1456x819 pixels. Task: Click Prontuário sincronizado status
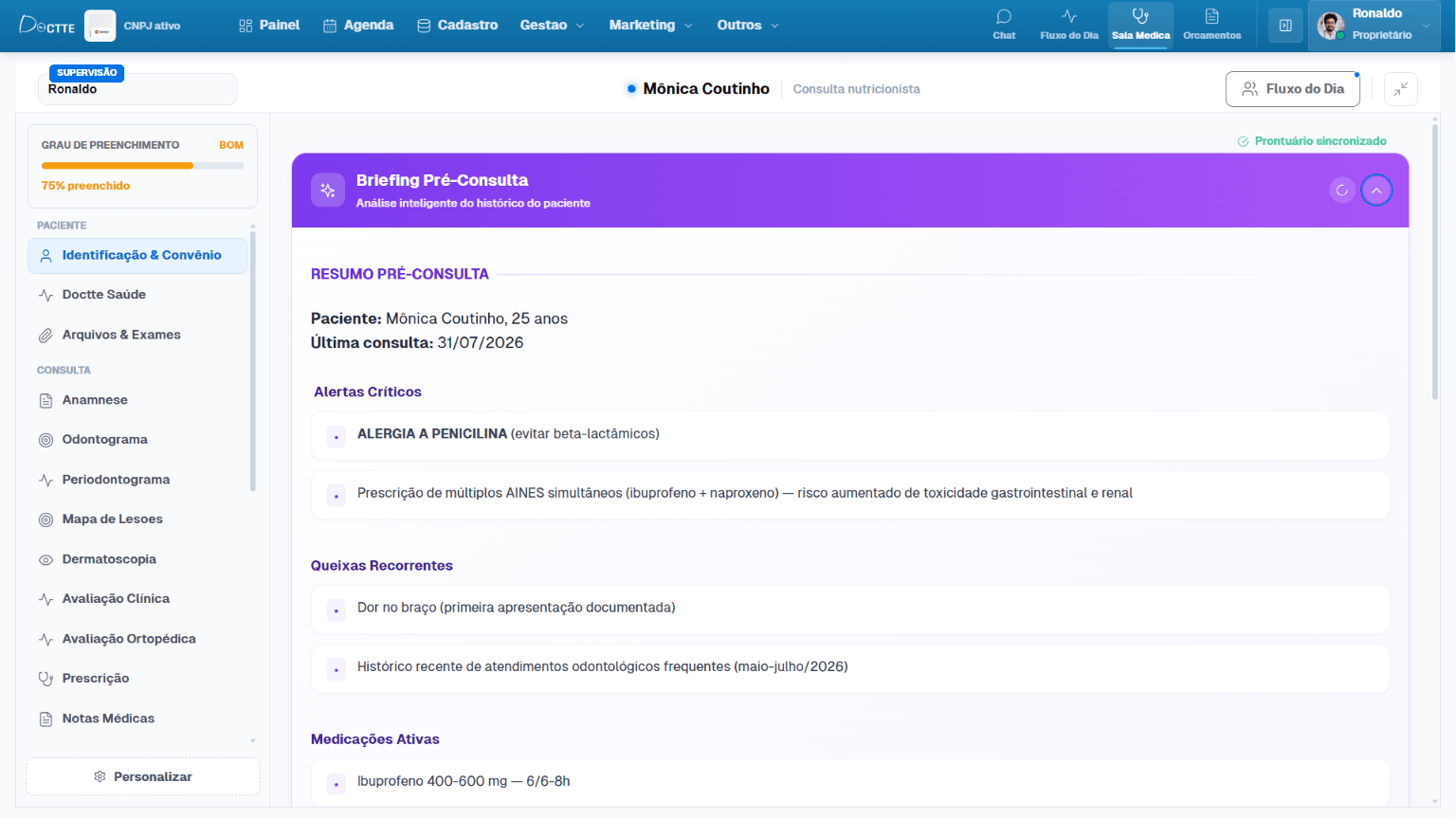1312,141
